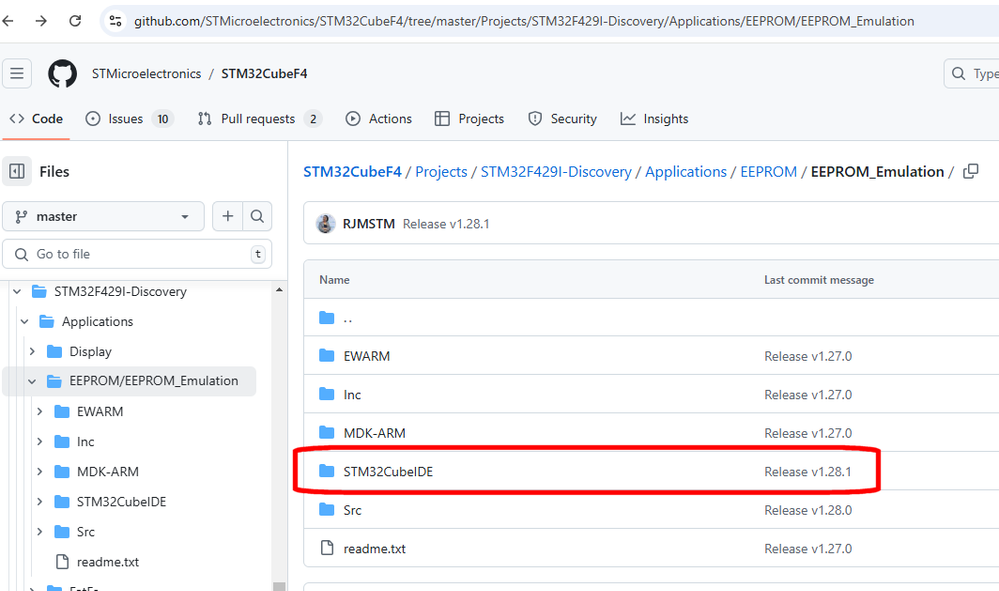Open RJMSTM committer profile name
The width and height of the screenshot is (999, 591).
click(x=369, y=224)
